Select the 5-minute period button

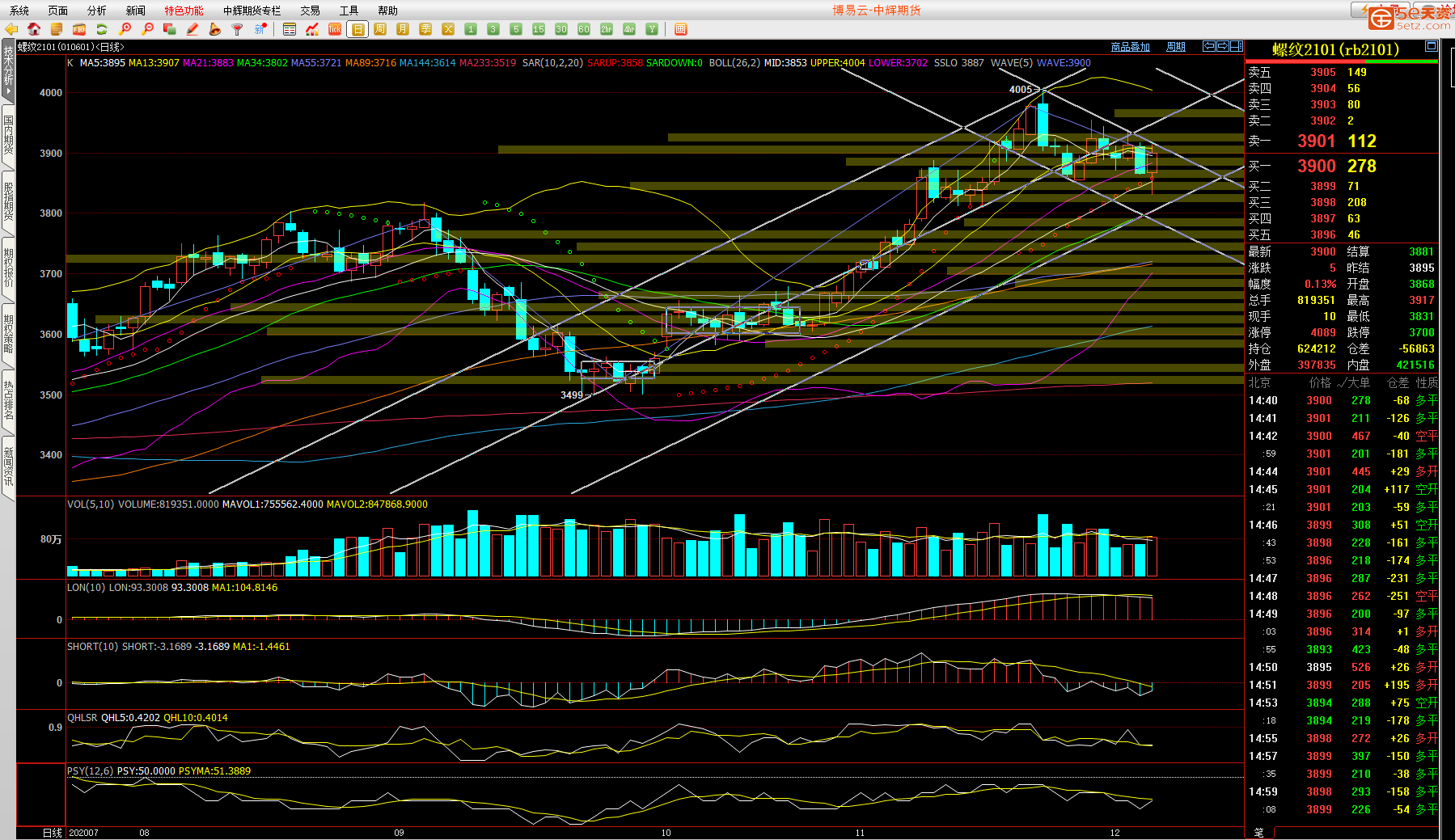point(516,29)
